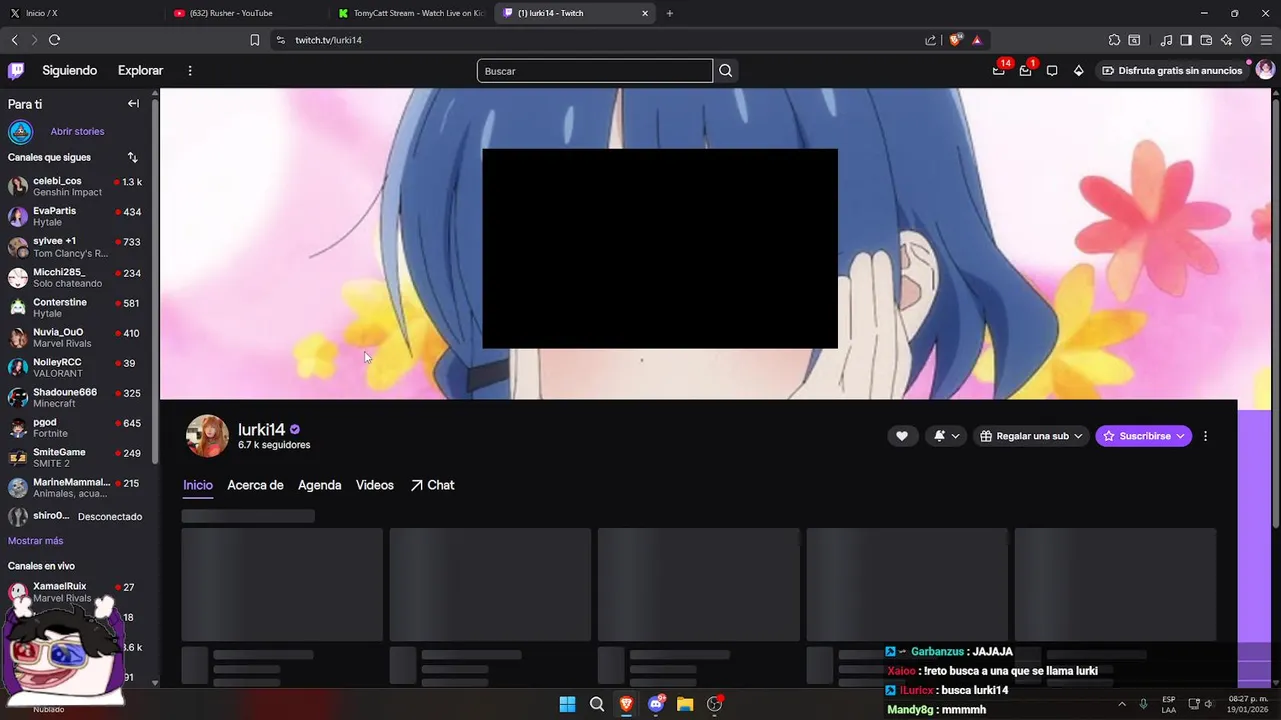Open the Brave Wallet icon
This screenshot has width=1281, height=720.
1206,40
